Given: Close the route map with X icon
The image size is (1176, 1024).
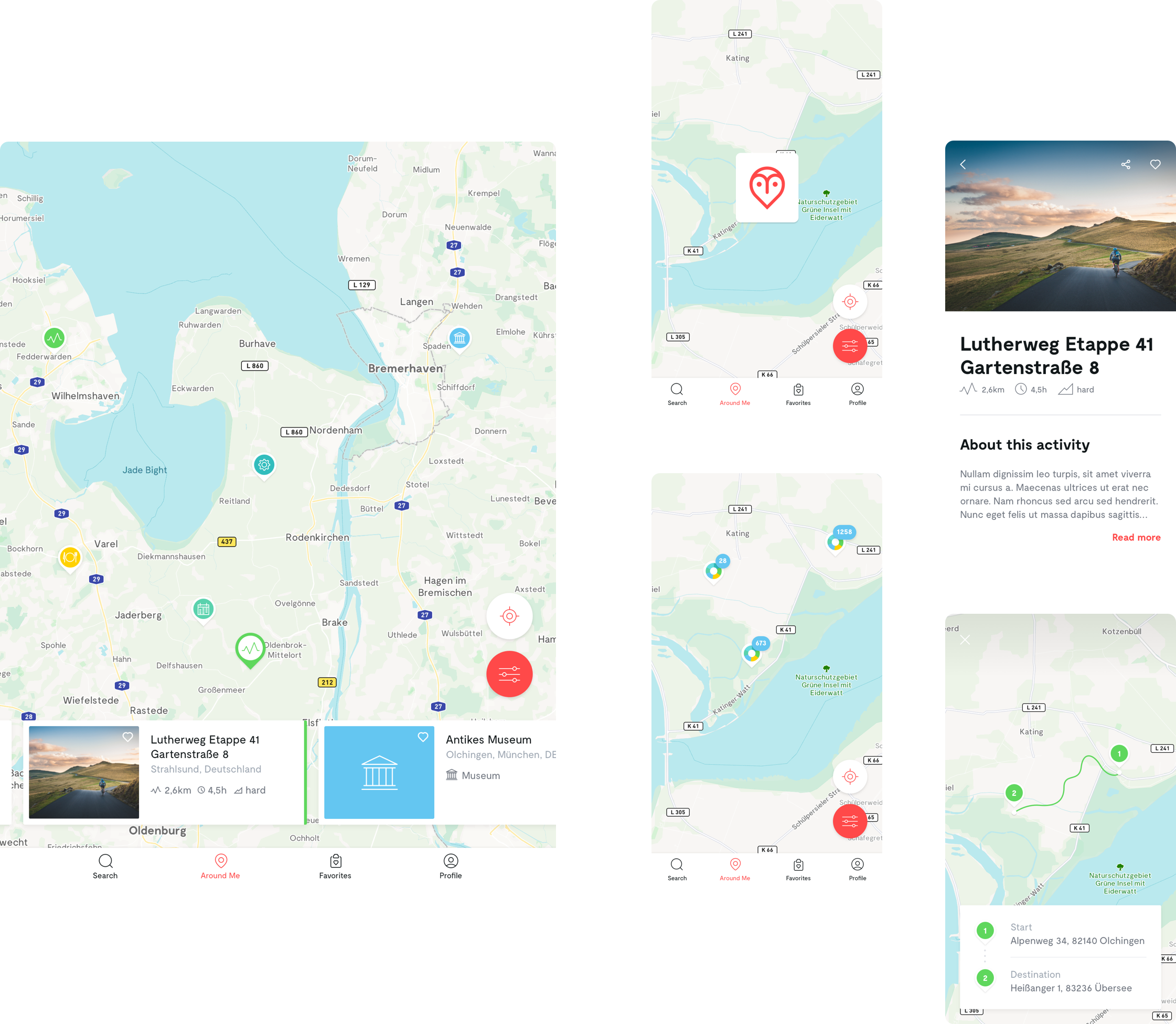Looking at the screenshot, I should [965, 640].
